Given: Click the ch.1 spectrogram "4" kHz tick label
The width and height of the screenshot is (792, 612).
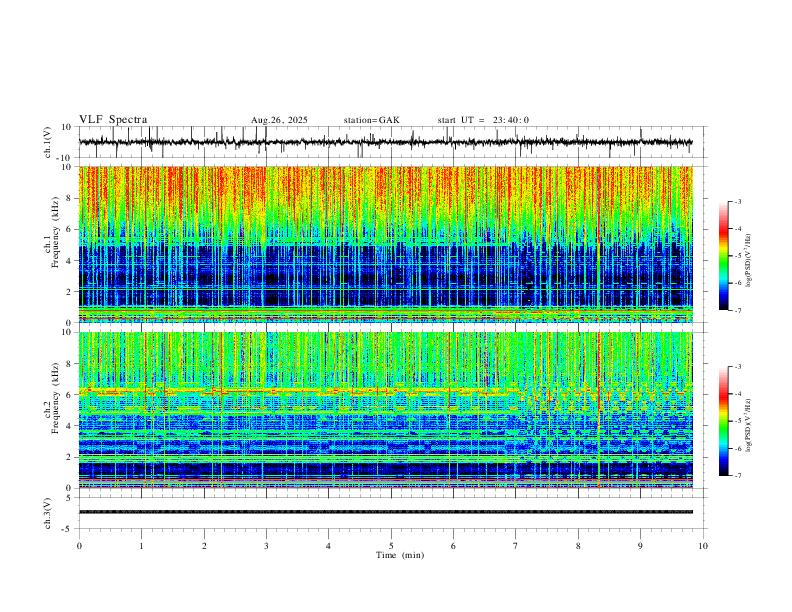Looking at the screenshot, I should (x=70, y=261).
